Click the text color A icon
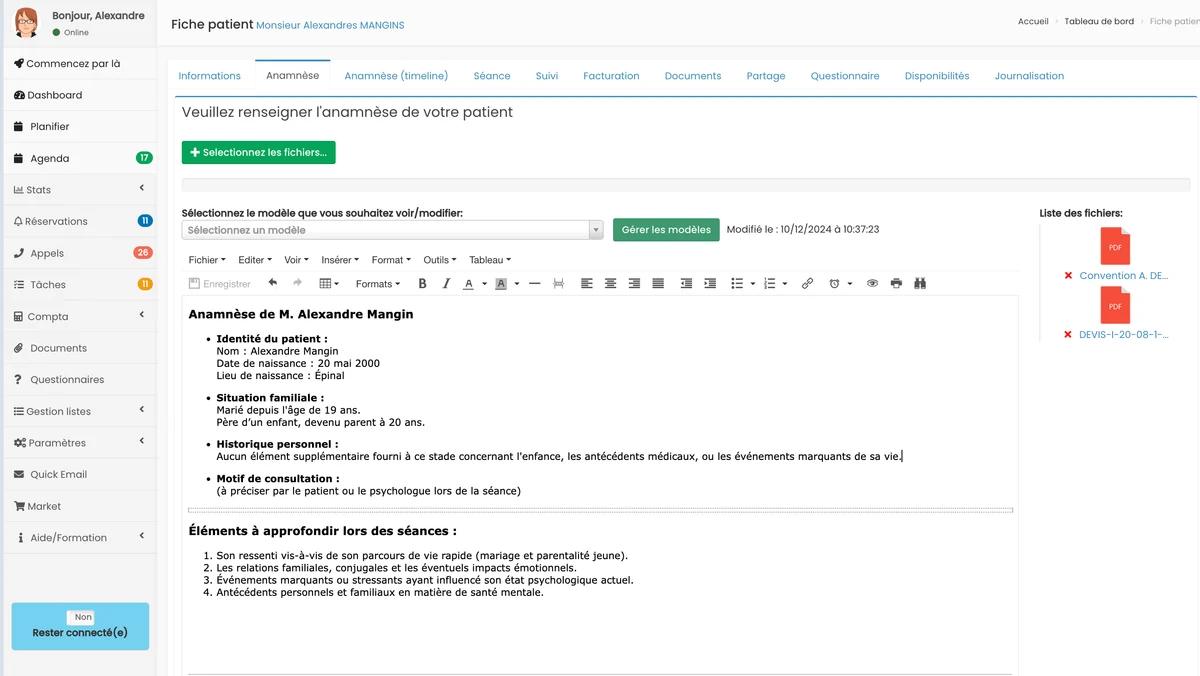Image resolution: width=1200 pixels, height=676 pixels. (468, 284)
